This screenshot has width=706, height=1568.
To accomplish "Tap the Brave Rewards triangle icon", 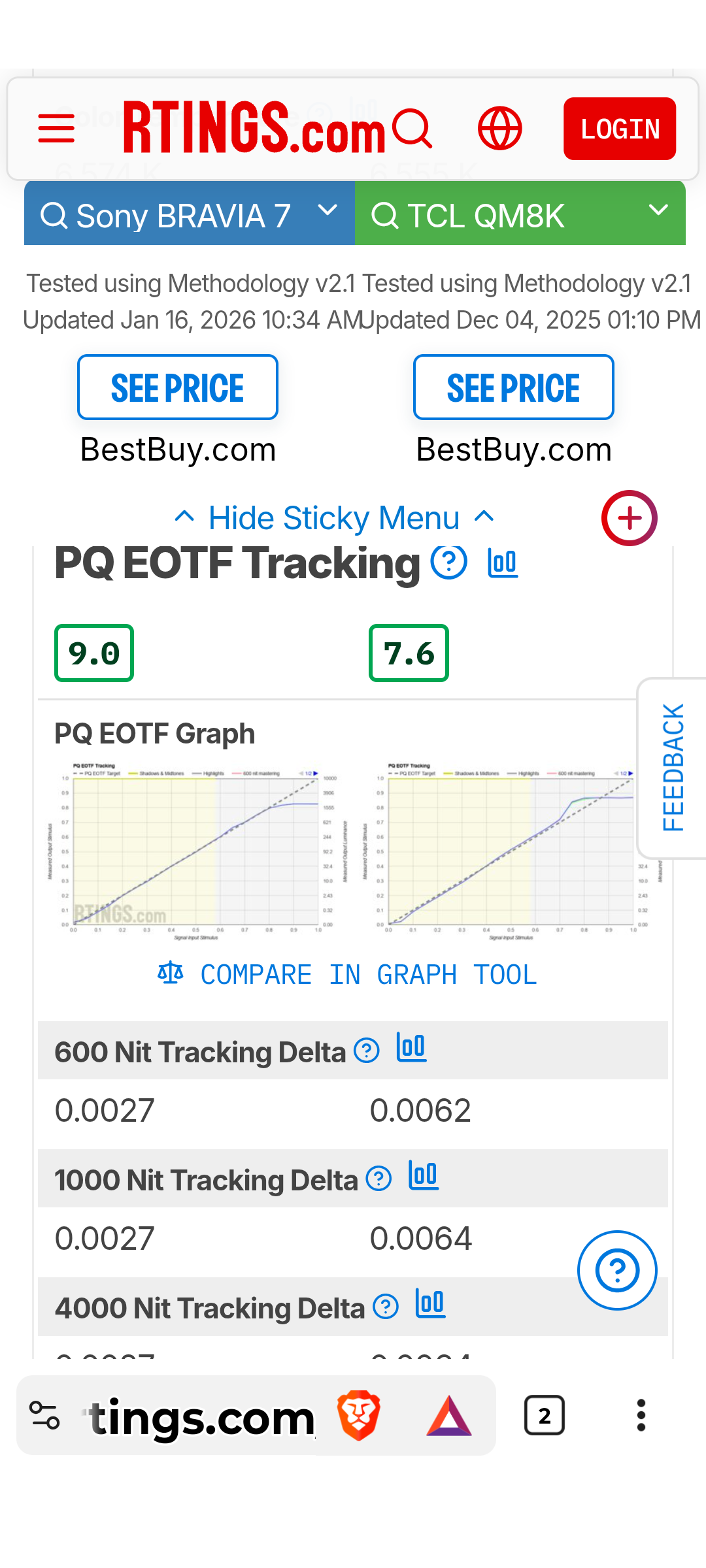I will pyautogui.click(x=448, y=1416).
